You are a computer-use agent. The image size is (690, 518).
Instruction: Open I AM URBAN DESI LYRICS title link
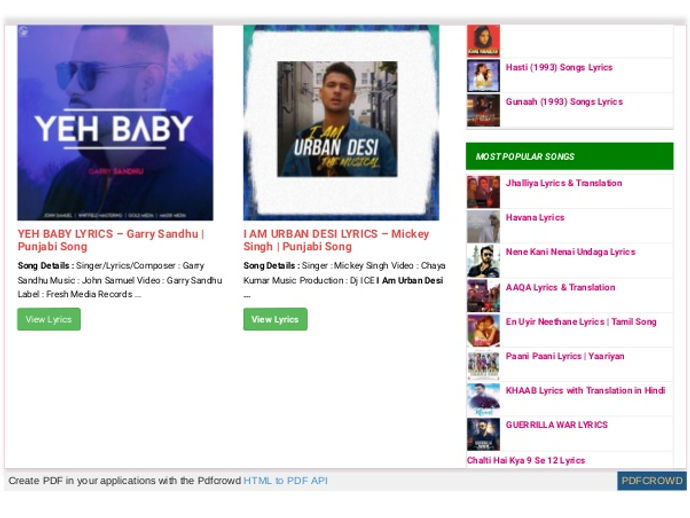tap(336, 240)
